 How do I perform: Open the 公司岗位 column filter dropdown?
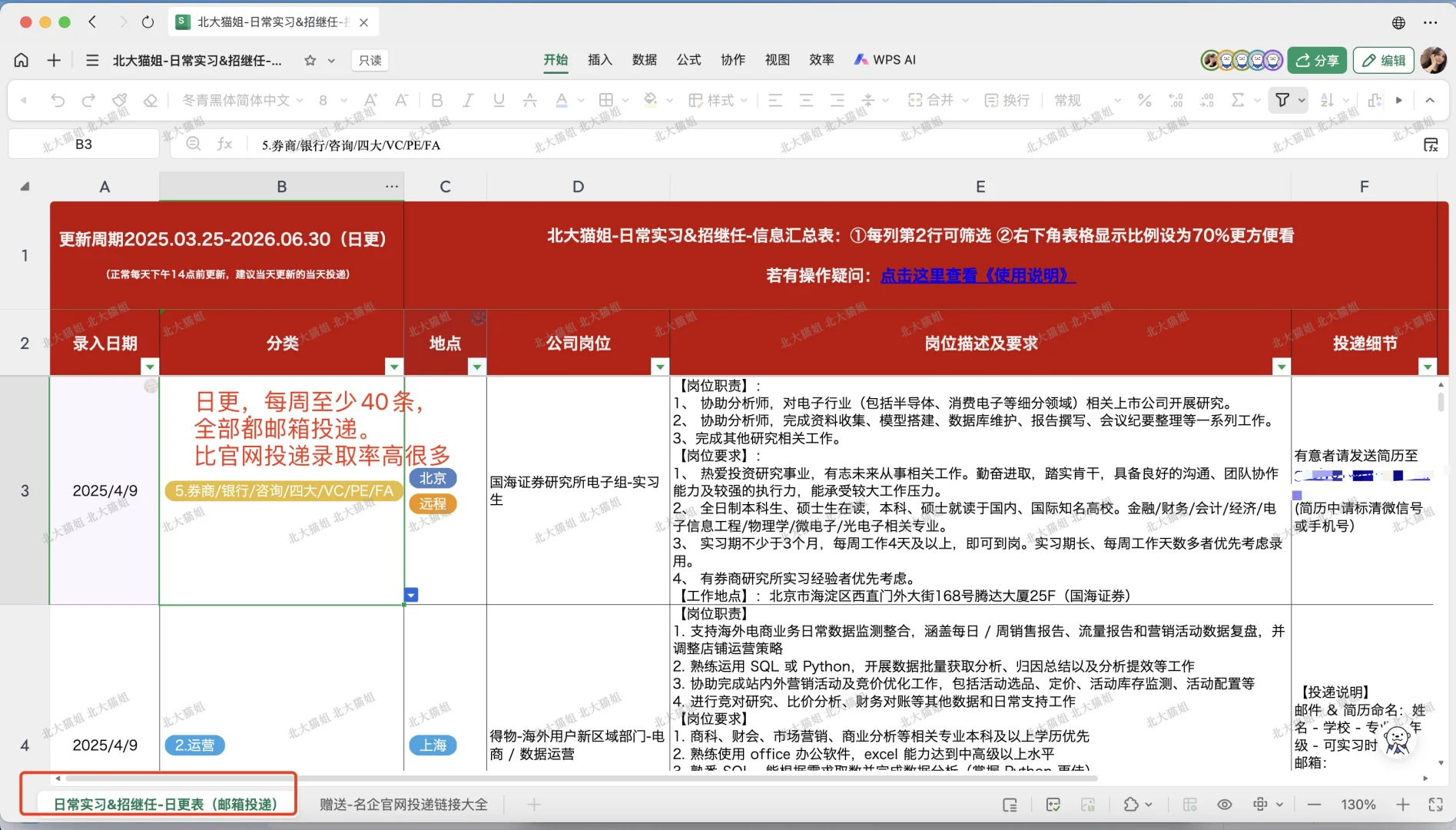pos(660,367)
